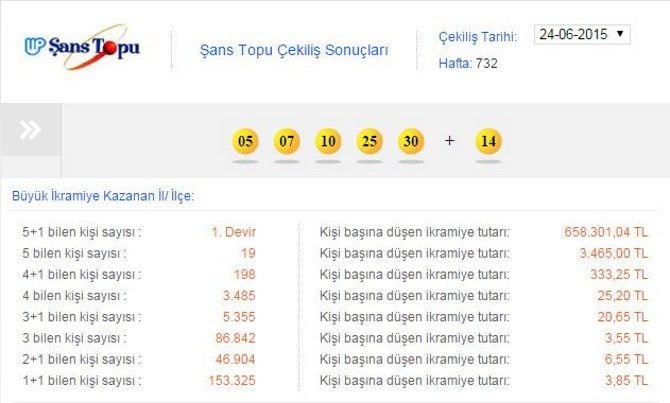670x403 pixels.
Task: Click the 658.301,04 TL prize amount
Action: [x=610, y=232]
